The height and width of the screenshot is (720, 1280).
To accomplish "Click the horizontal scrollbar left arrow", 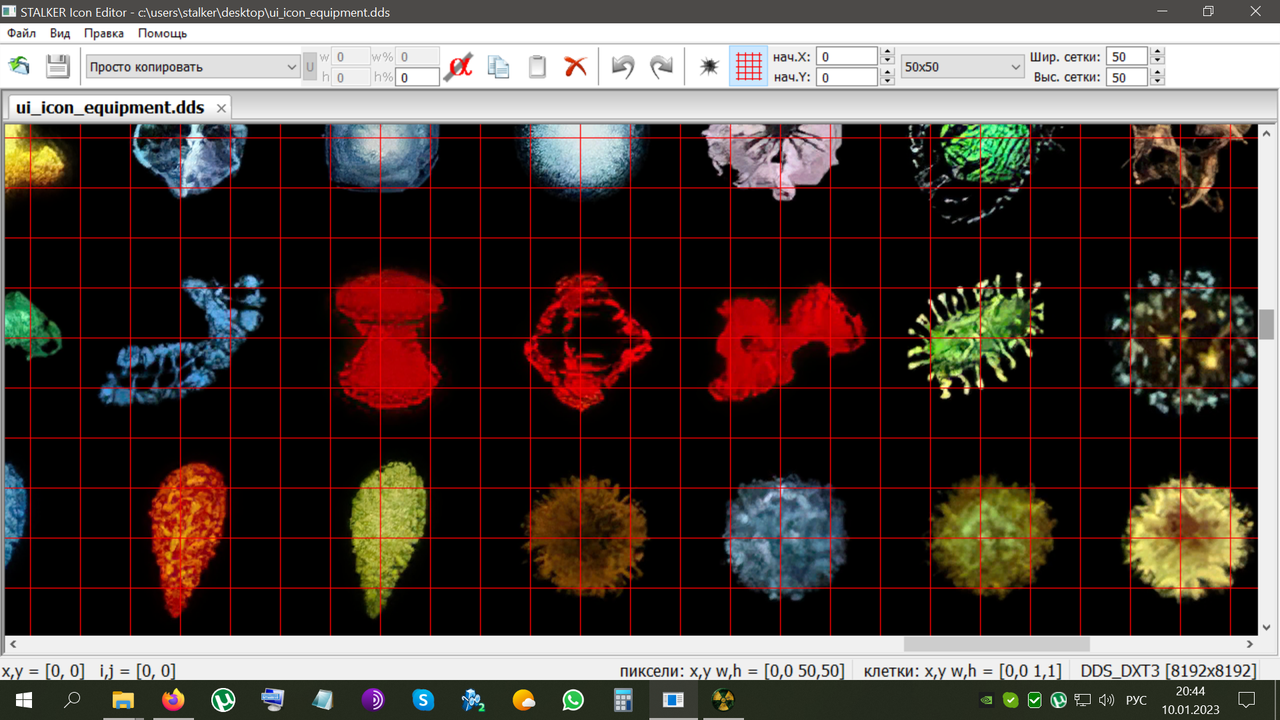I will (x=13, y=645).
